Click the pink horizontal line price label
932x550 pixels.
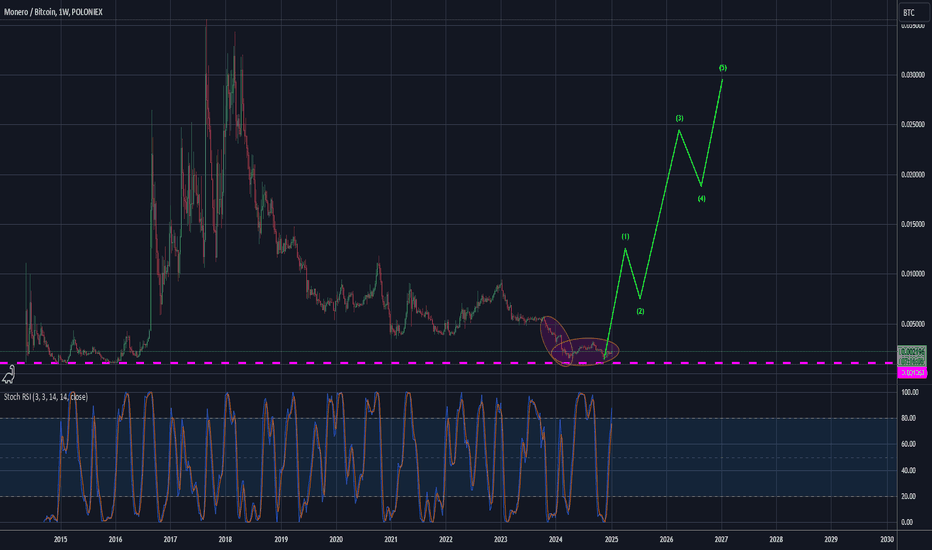pos(912,373)
